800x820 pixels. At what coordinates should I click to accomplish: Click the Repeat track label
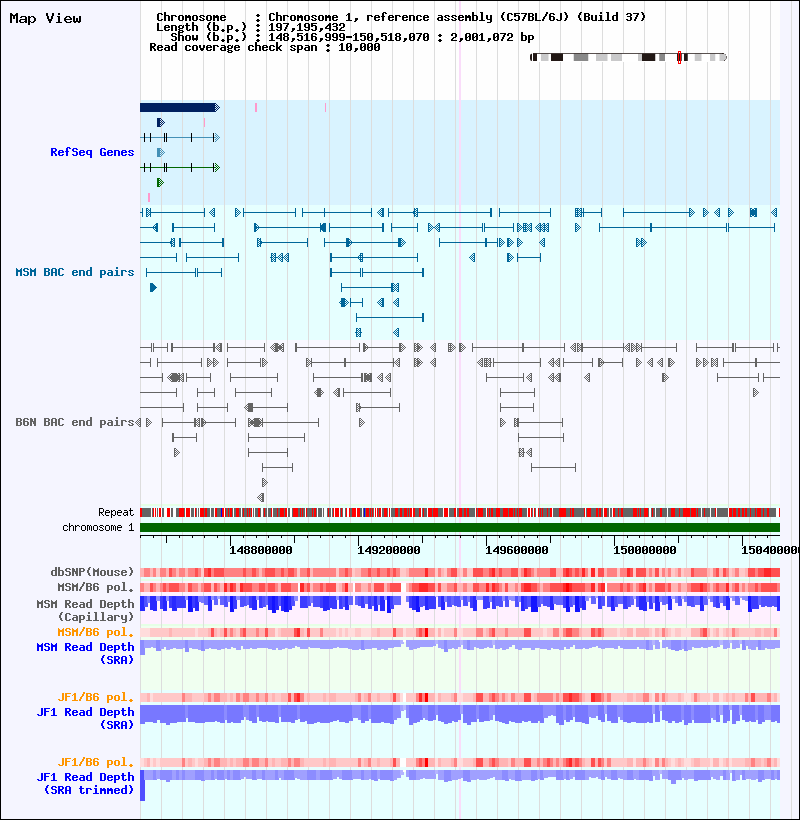point(116,512)
